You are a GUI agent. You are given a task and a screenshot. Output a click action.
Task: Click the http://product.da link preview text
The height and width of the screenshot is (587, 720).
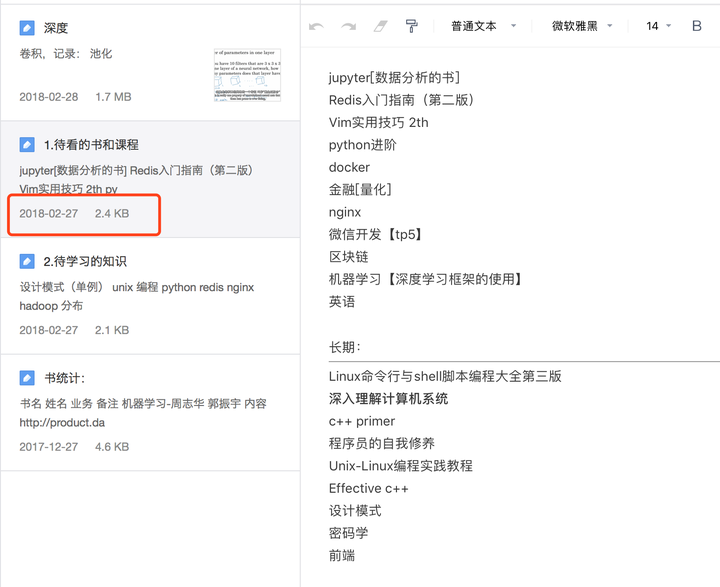(62, 422)
